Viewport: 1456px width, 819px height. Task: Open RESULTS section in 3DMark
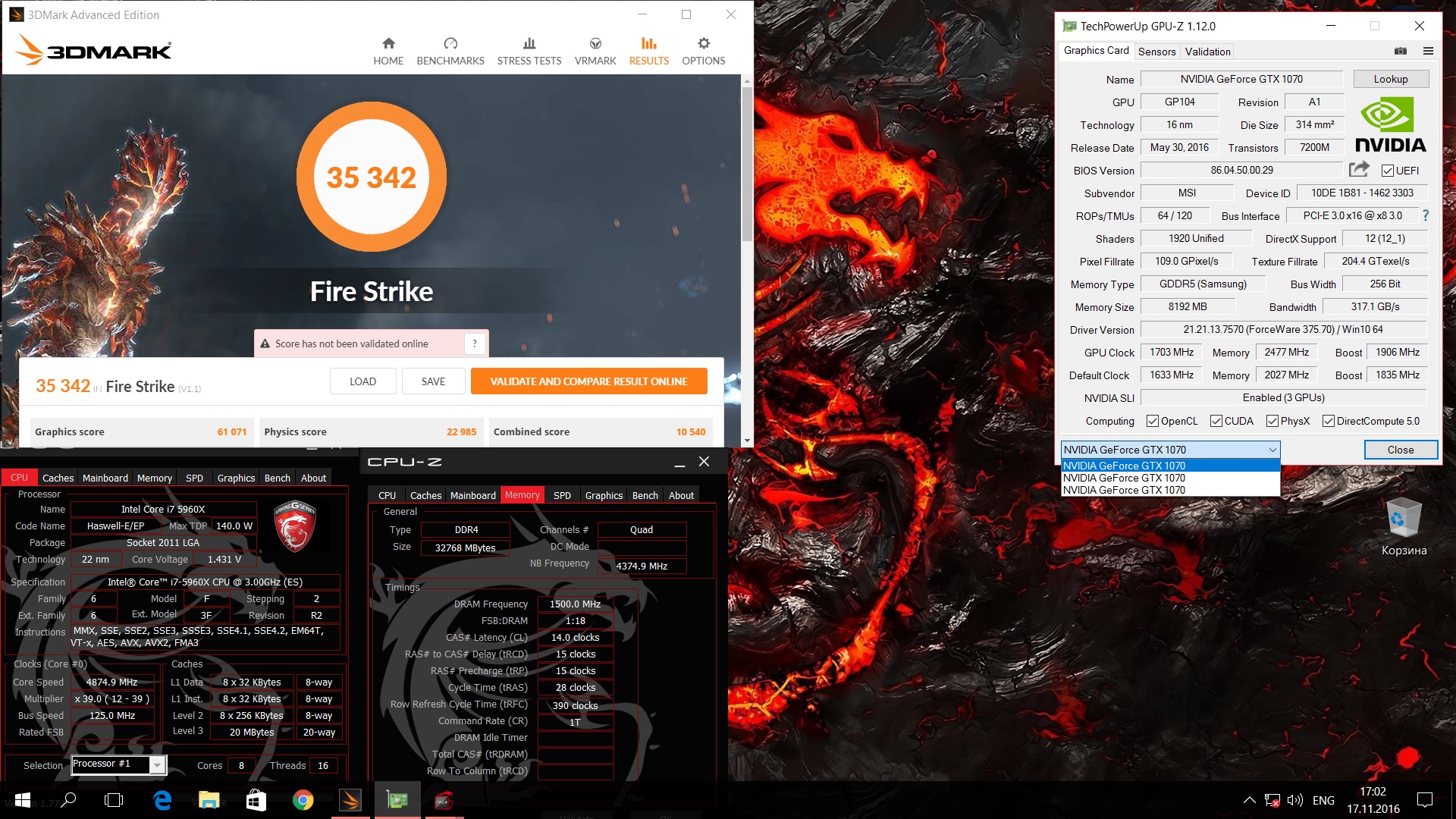tap(649, 52)
